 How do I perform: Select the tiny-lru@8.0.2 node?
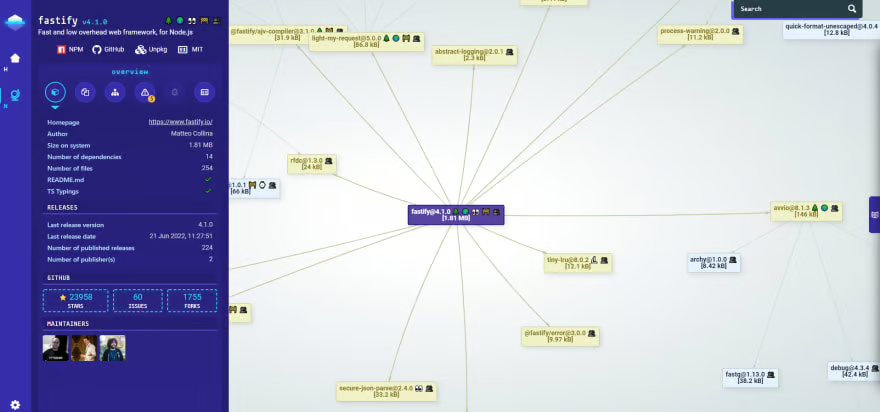(578, 263)
